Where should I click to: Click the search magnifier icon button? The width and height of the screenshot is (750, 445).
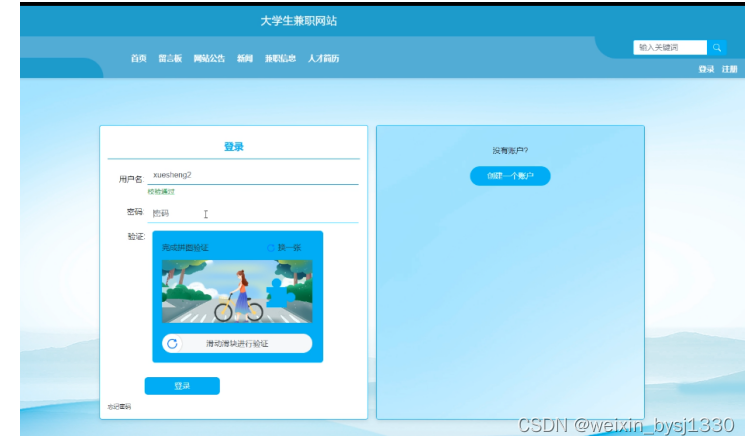tap(717, 47)
